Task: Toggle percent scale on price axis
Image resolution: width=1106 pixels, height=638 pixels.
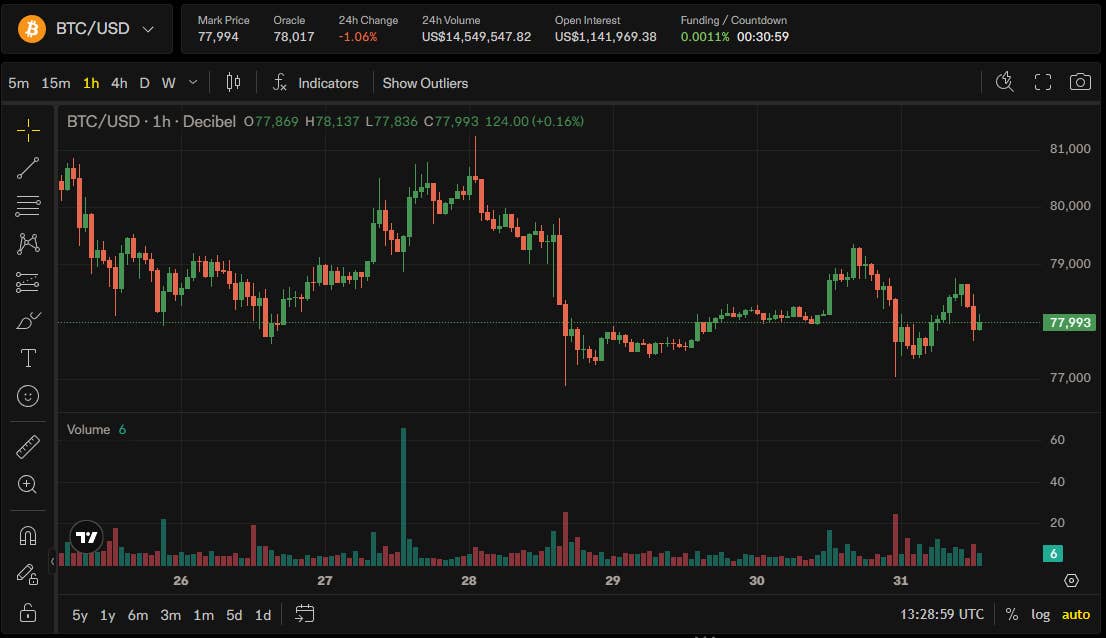Action: 1011,614
